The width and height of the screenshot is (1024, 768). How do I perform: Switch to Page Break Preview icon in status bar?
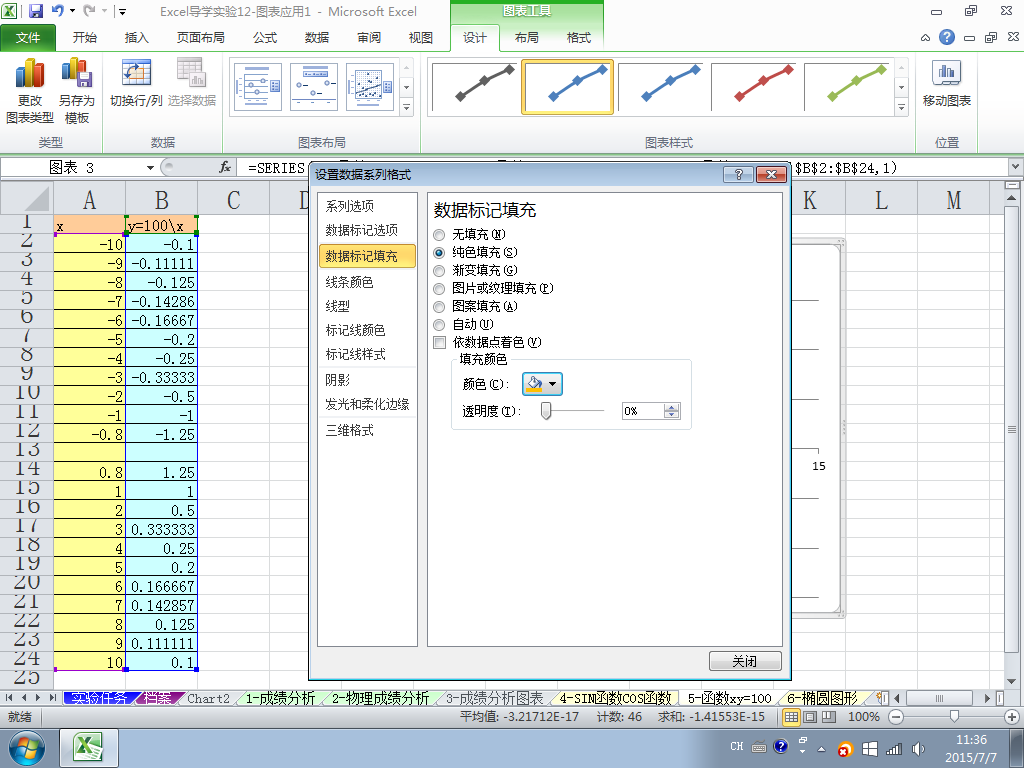tap(828, 717)
